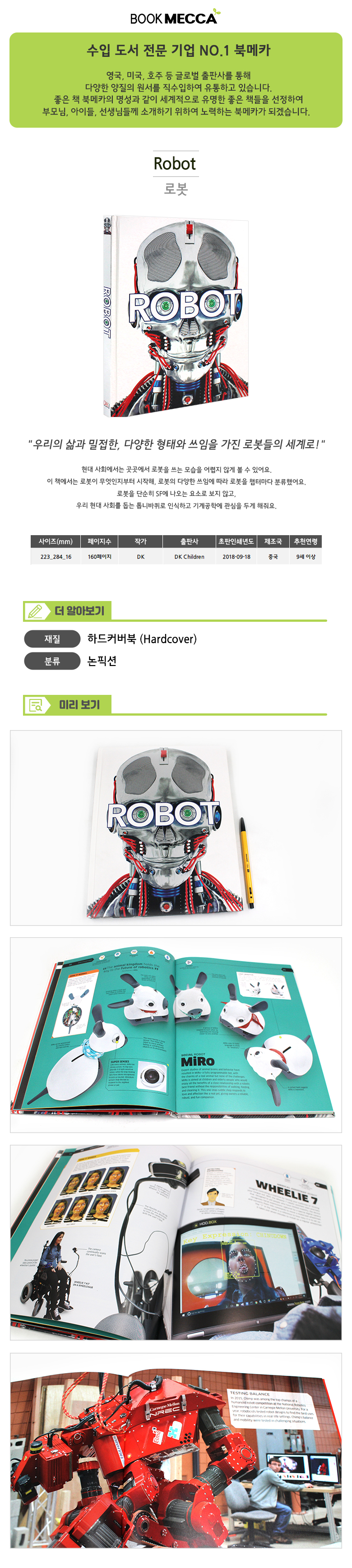The width and height of the screenshot is (352, 1568).
Task: Click the 미리 보기 section heading
Action: pyautogui.click(x=79, y=705)
